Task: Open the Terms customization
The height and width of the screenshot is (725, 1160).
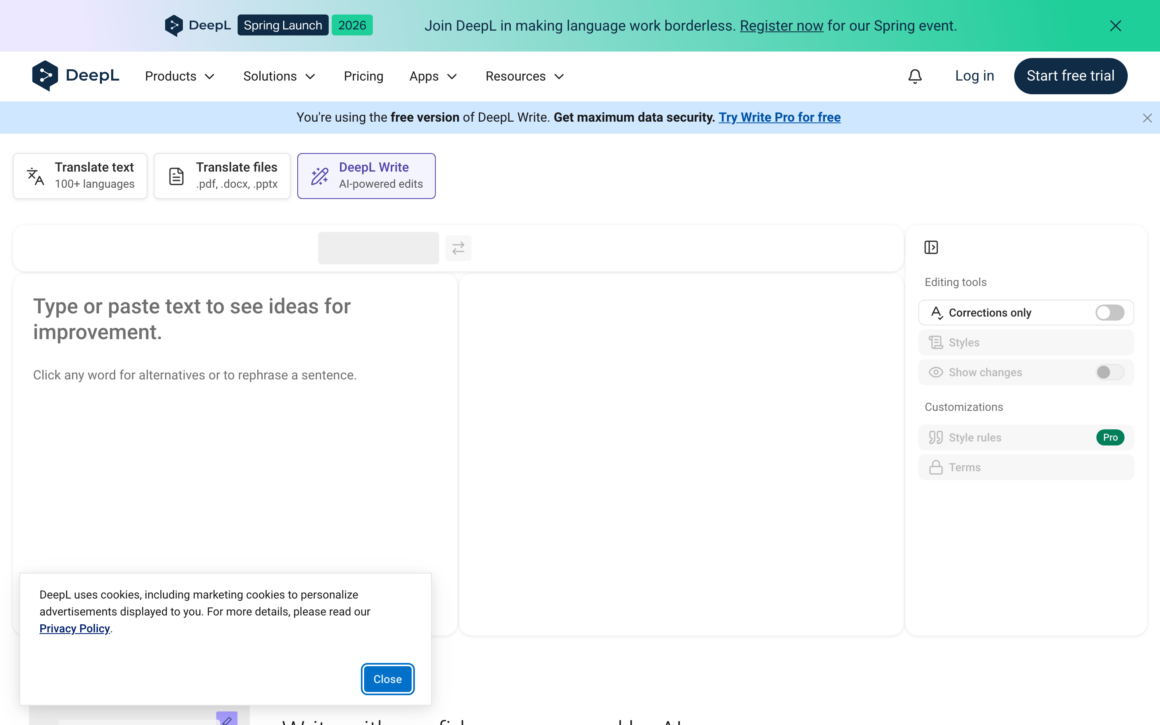Action: pyautogui.click(x=1025, y=468)
